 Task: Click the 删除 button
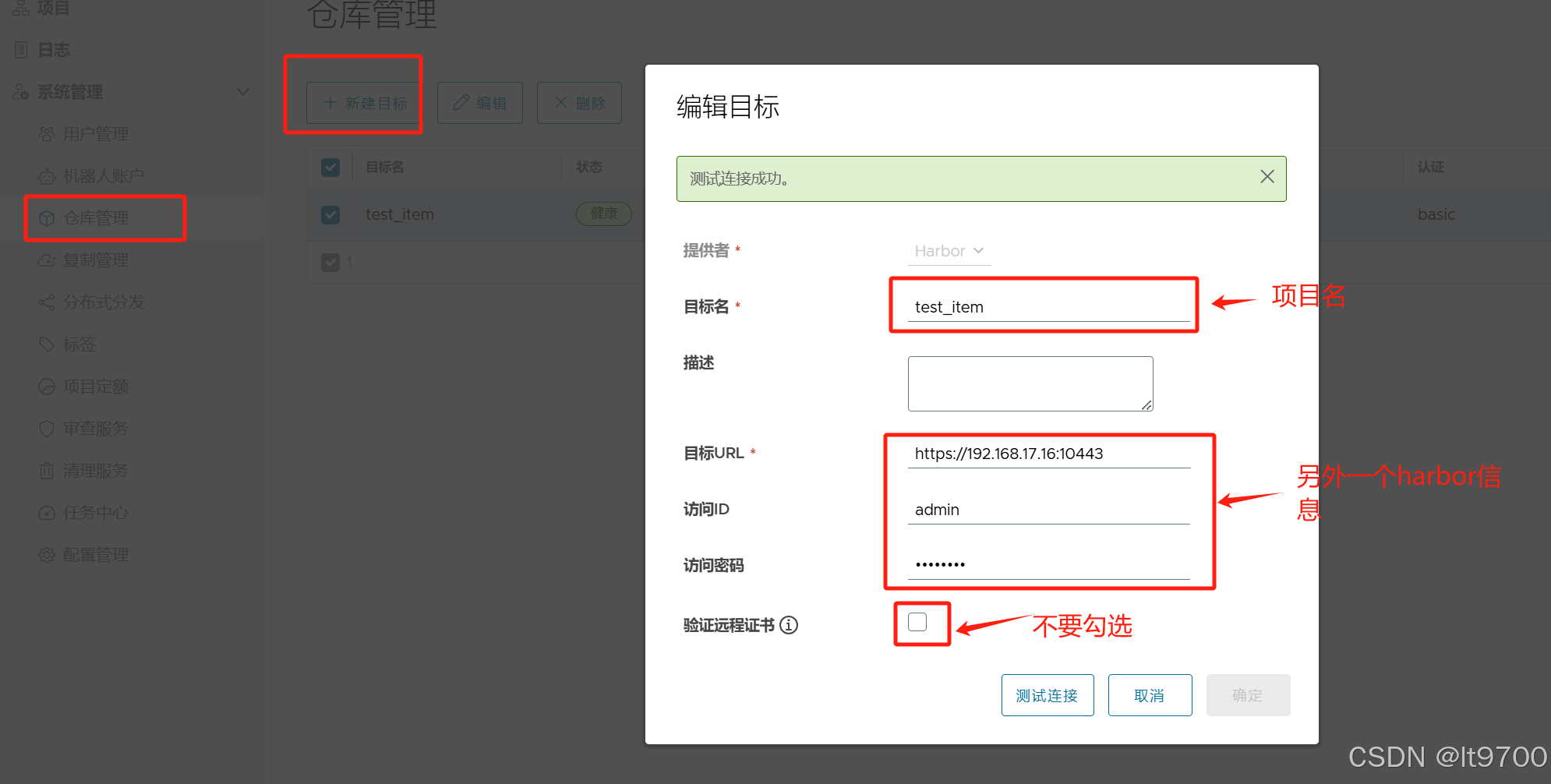579,103
